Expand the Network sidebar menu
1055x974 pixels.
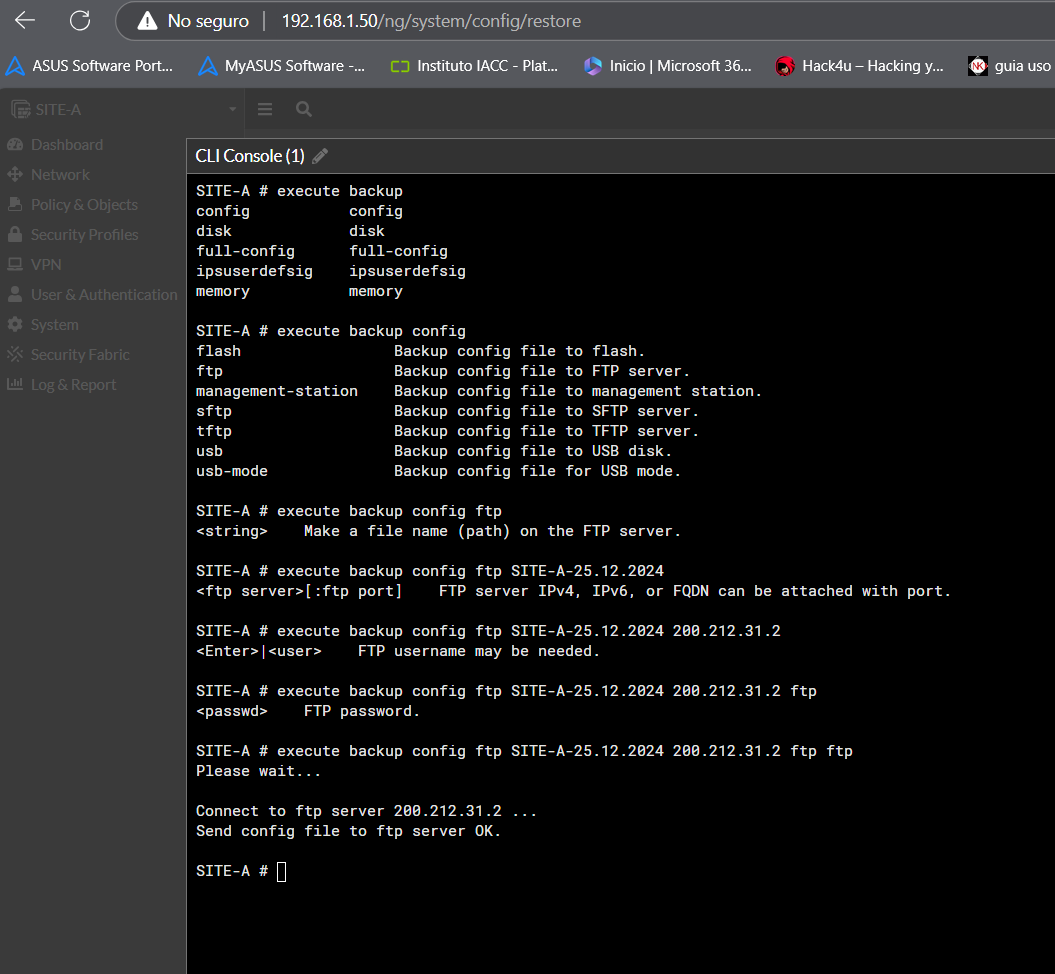60,175
